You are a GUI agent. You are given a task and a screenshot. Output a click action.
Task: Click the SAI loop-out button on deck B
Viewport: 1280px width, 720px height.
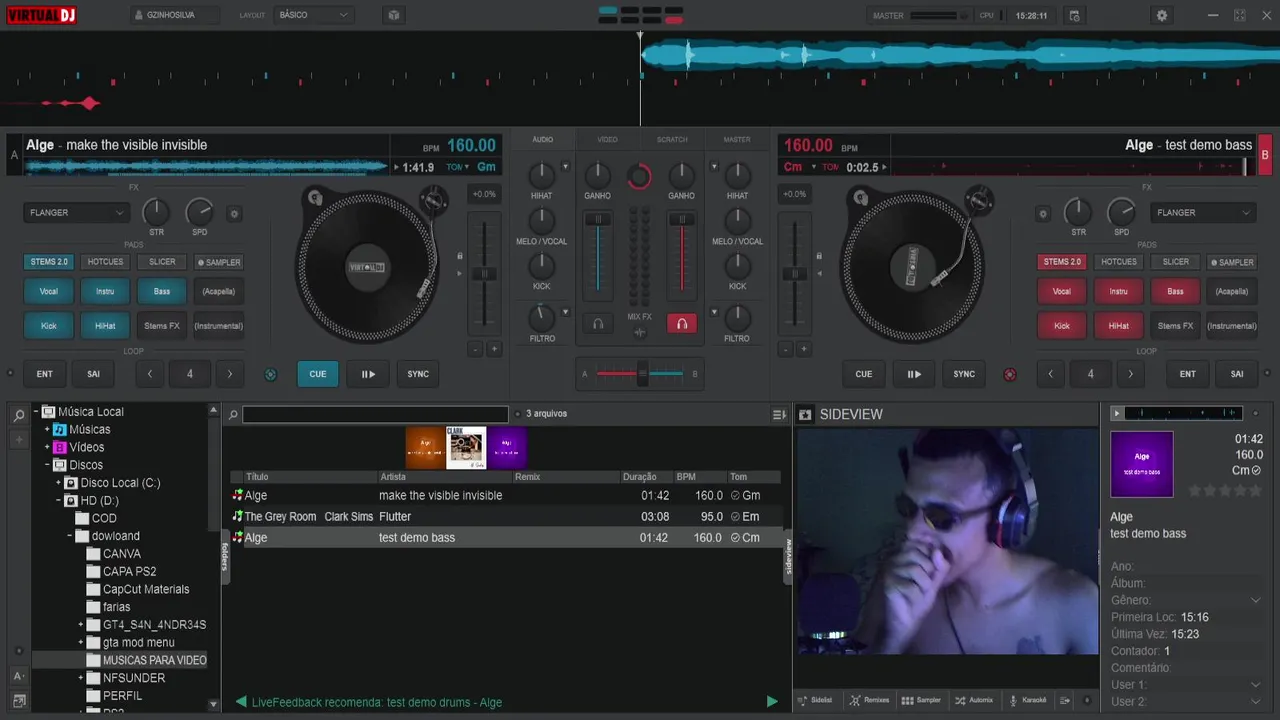click(x=1237, y=374)
